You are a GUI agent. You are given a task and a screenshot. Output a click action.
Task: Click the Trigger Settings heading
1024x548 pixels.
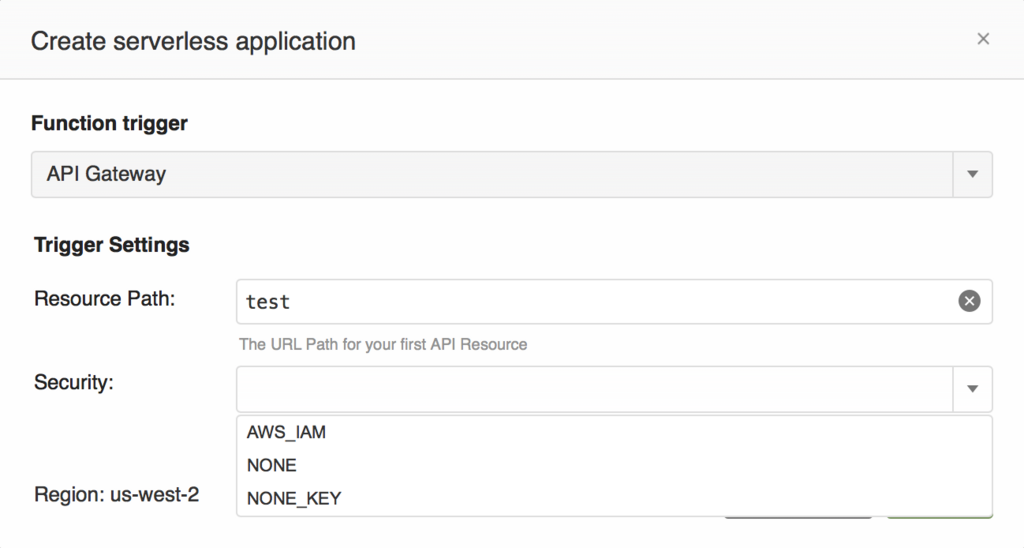[x=112, y=245]
